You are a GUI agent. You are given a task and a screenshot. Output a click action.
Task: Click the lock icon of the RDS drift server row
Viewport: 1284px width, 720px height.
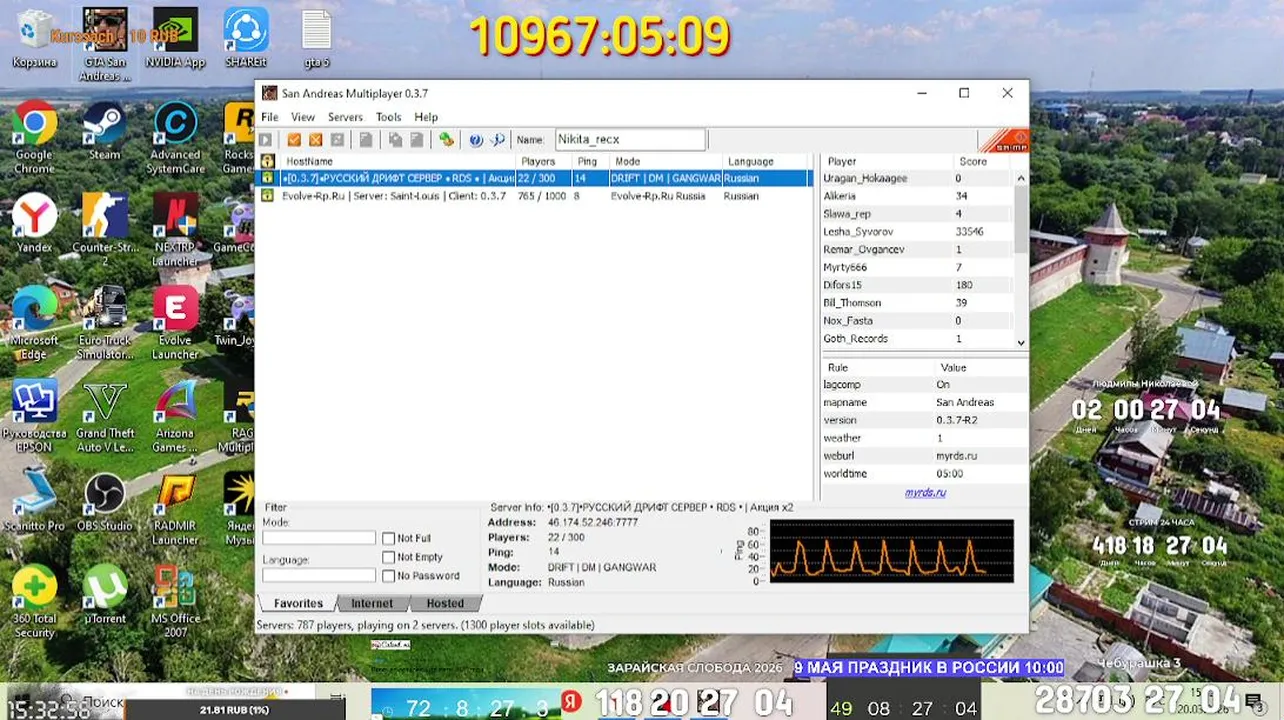[x=268, y=178]
